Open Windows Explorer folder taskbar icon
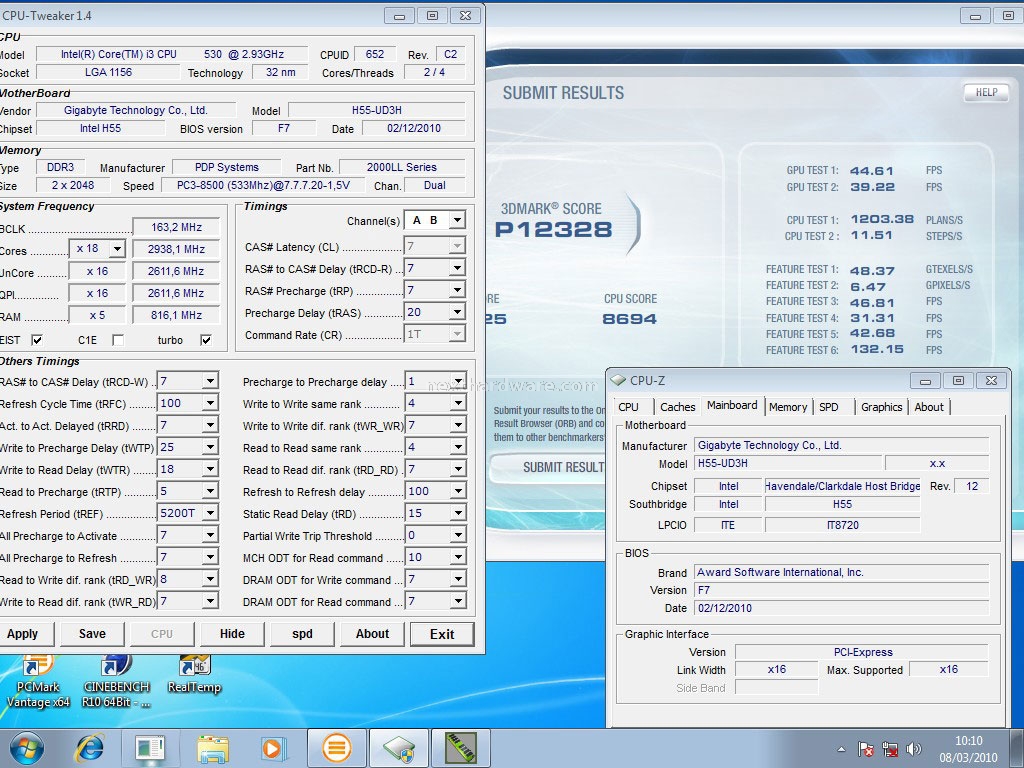 [213, 748]
